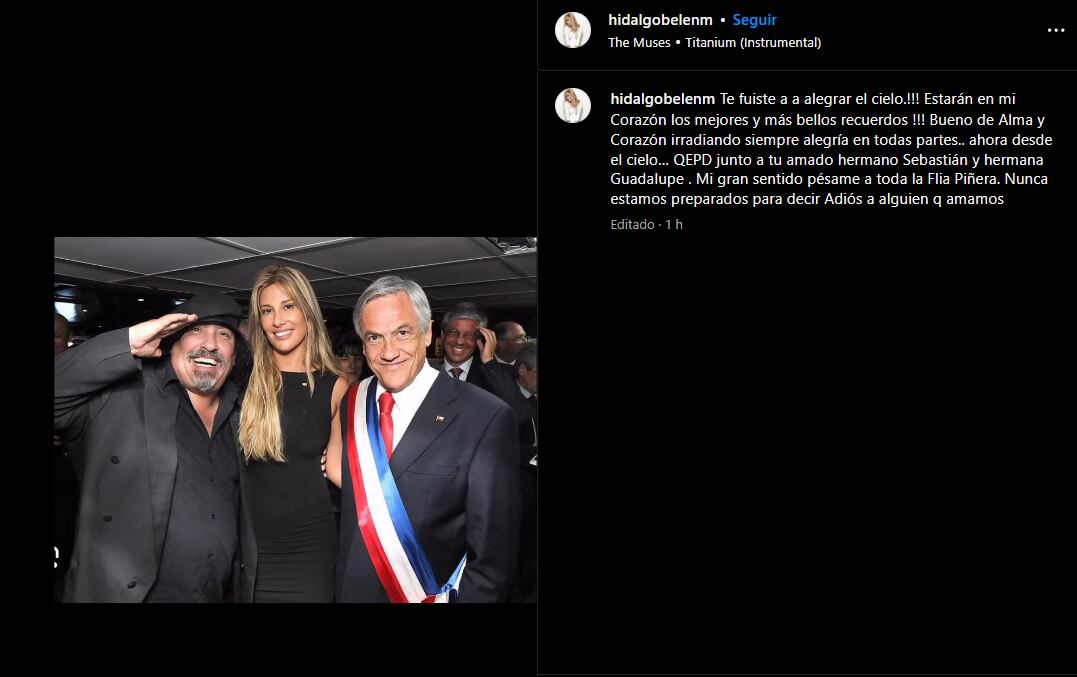Open The Muses audio artist link
The image size is (1077, 677).
coord(639,43)
